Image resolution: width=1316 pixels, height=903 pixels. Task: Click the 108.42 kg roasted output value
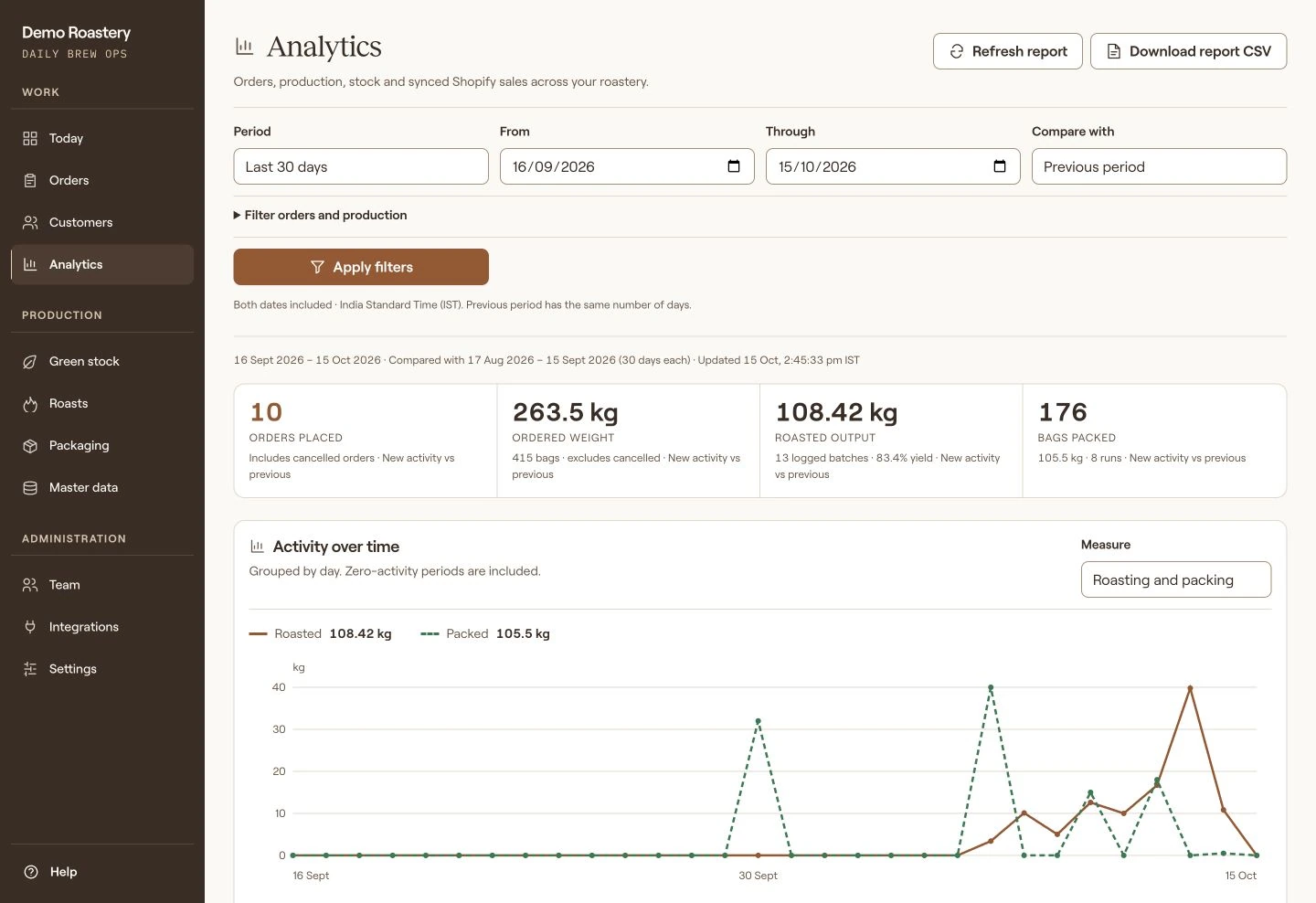836,412
